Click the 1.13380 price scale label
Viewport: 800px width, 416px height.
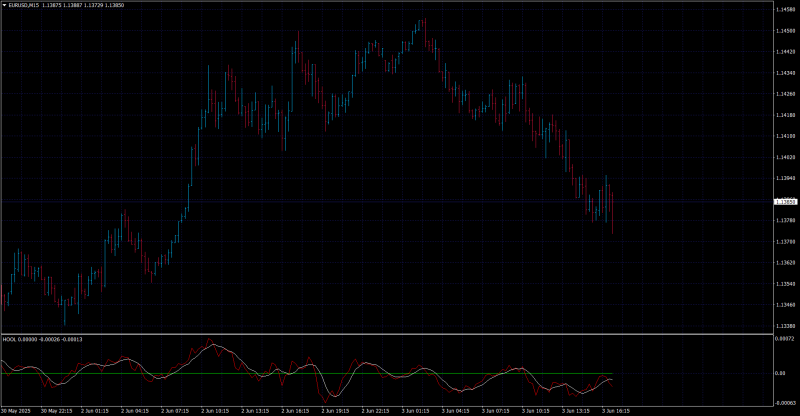785,326
